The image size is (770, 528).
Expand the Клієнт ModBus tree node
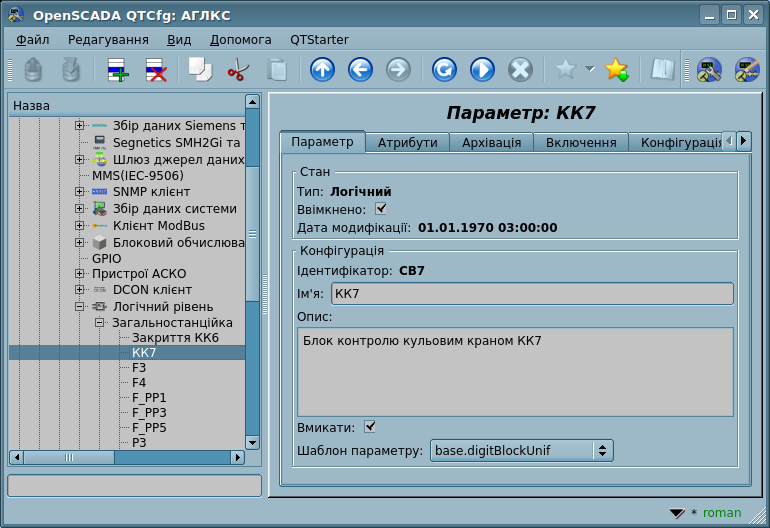tap(80, 226)
